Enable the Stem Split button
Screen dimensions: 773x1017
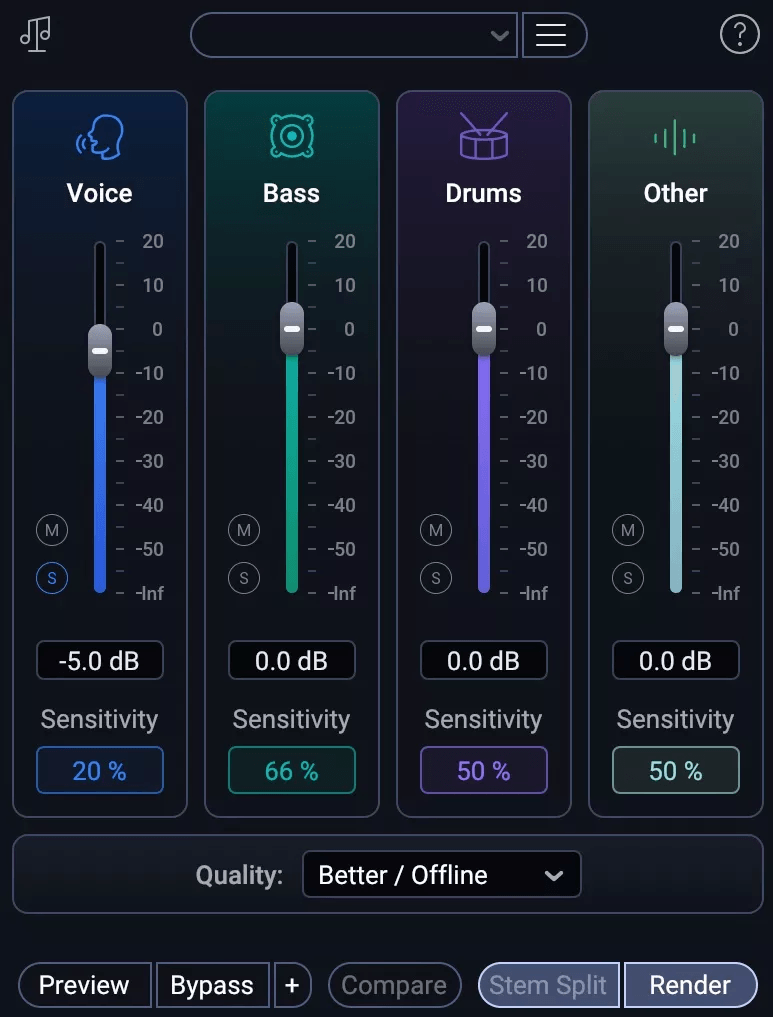click(549, 985)
